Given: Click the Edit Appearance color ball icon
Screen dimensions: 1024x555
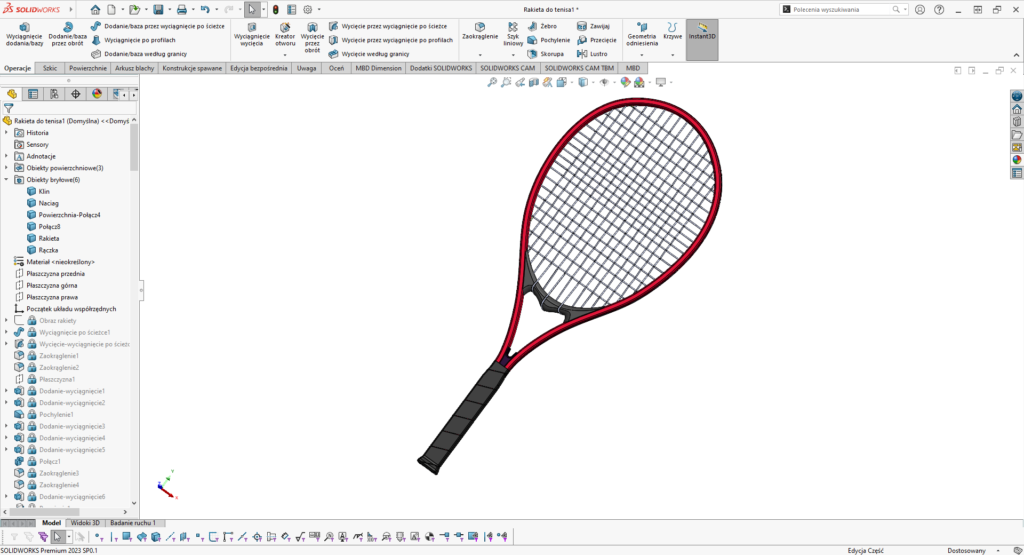Looking at the screenshot, I should pos(626,82).
